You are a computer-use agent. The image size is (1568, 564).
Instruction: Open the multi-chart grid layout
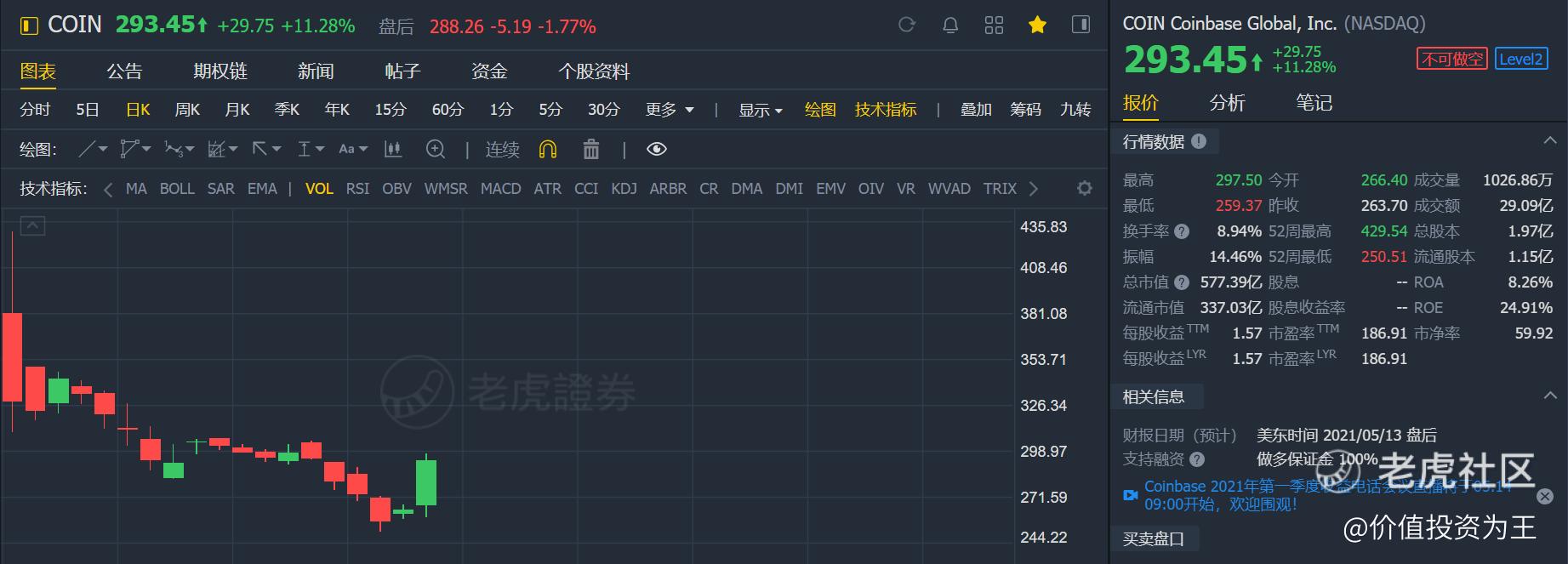click(x=994, y=25)
